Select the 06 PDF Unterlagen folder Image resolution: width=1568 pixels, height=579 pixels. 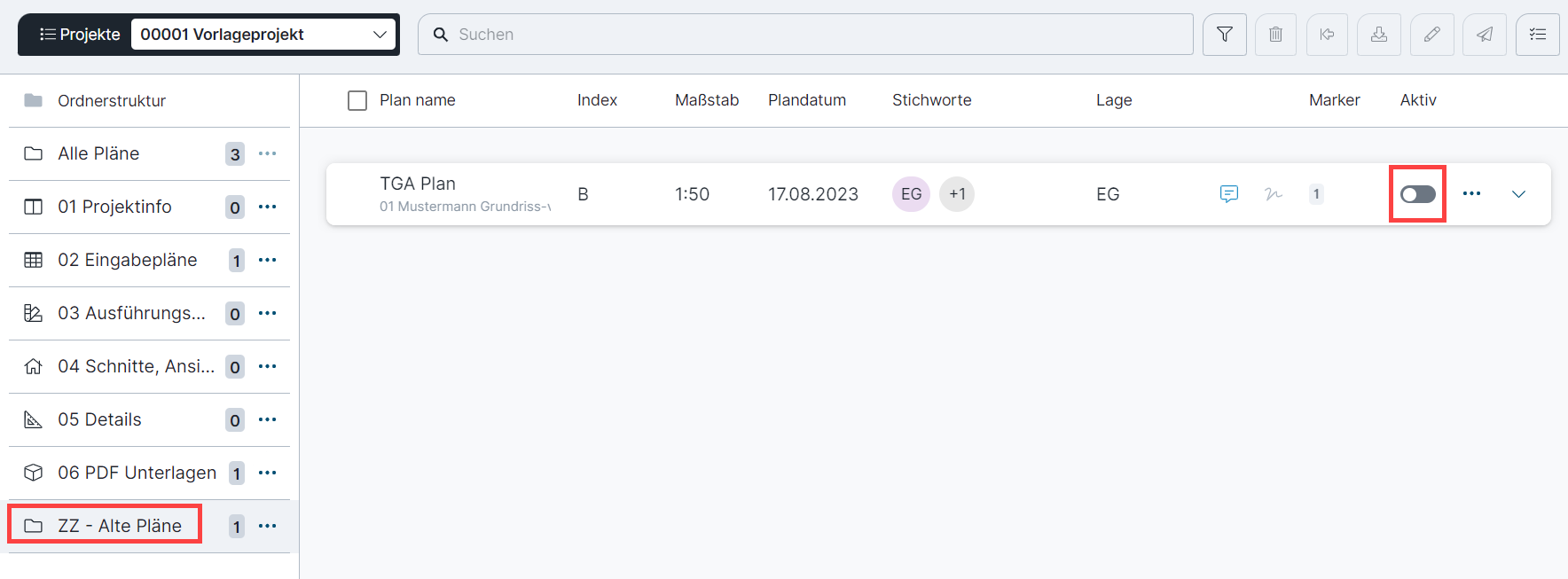(149, 473)
